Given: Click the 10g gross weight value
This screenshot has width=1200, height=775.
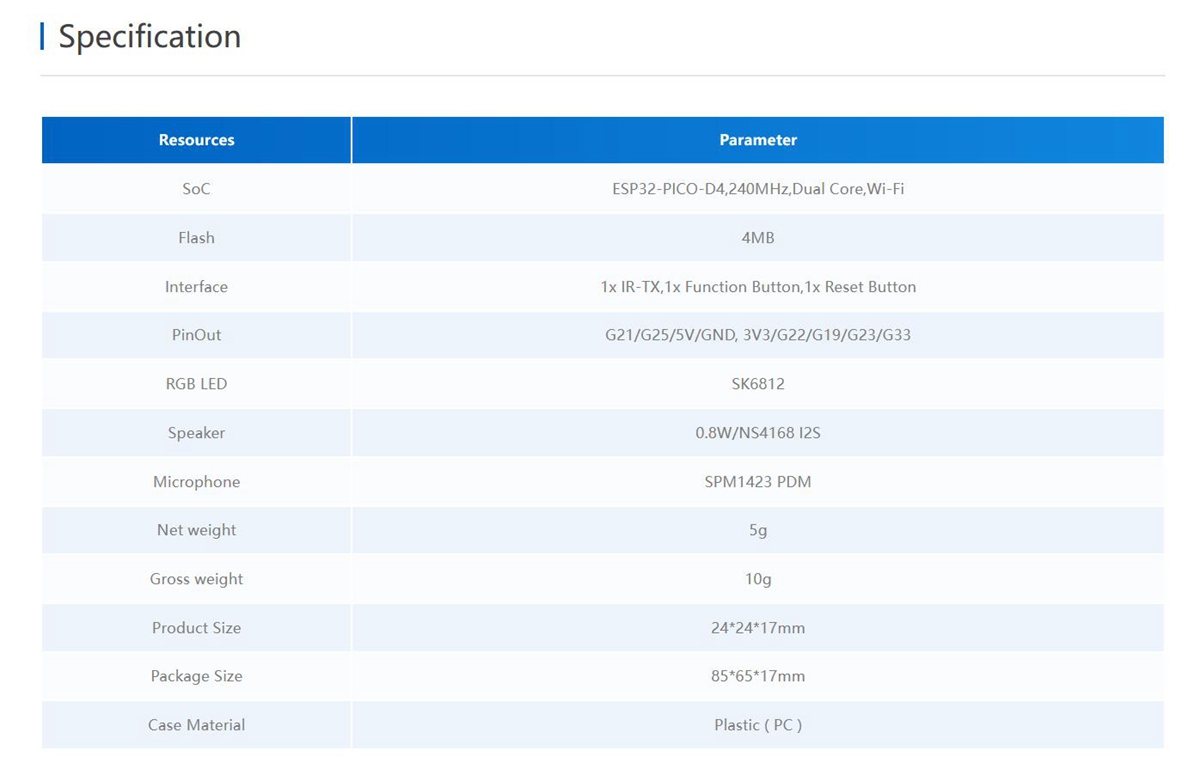Looking at the screenshot, I should click(758, 579).
